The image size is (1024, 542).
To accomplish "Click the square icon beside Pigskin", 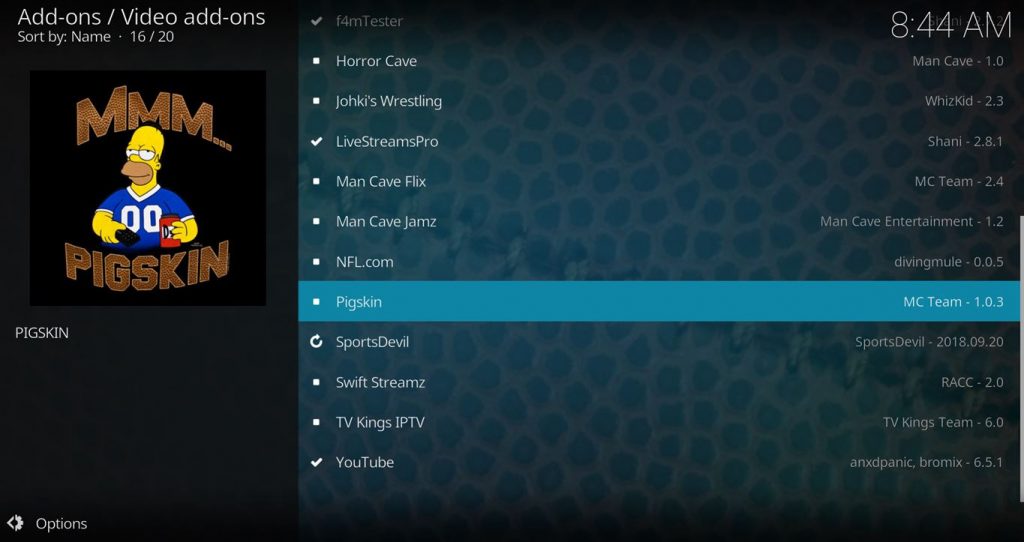I will coord(317,302).
